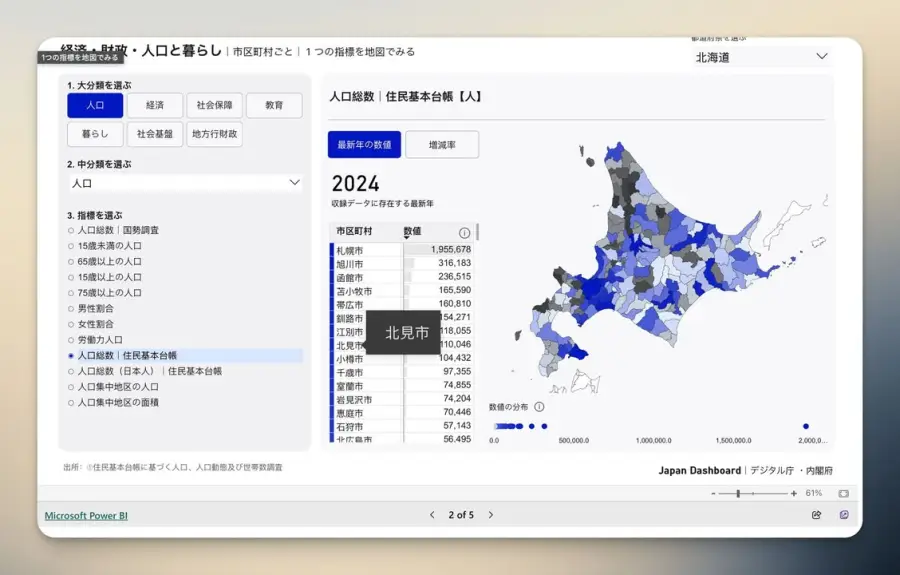Click the value 316,183
900x575 pixels.
(x=455, y=263)
